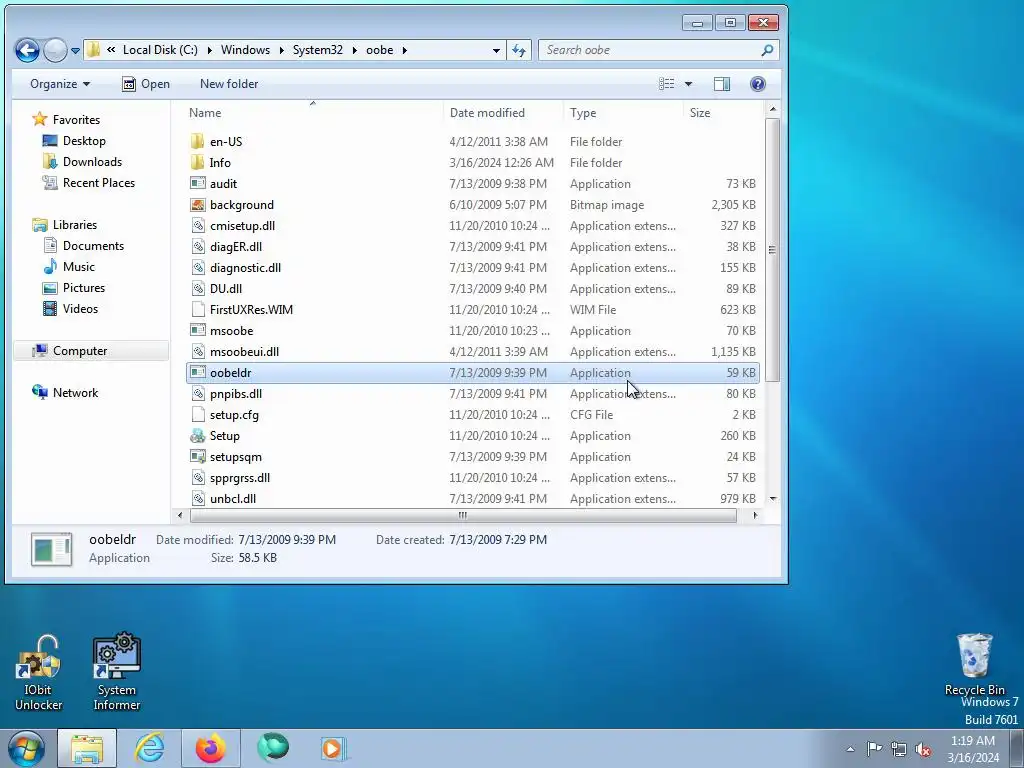Show hidden tray icons arrow
Image resolution: width=1024 pixels, height=768 pixels.
pos(850,749)
